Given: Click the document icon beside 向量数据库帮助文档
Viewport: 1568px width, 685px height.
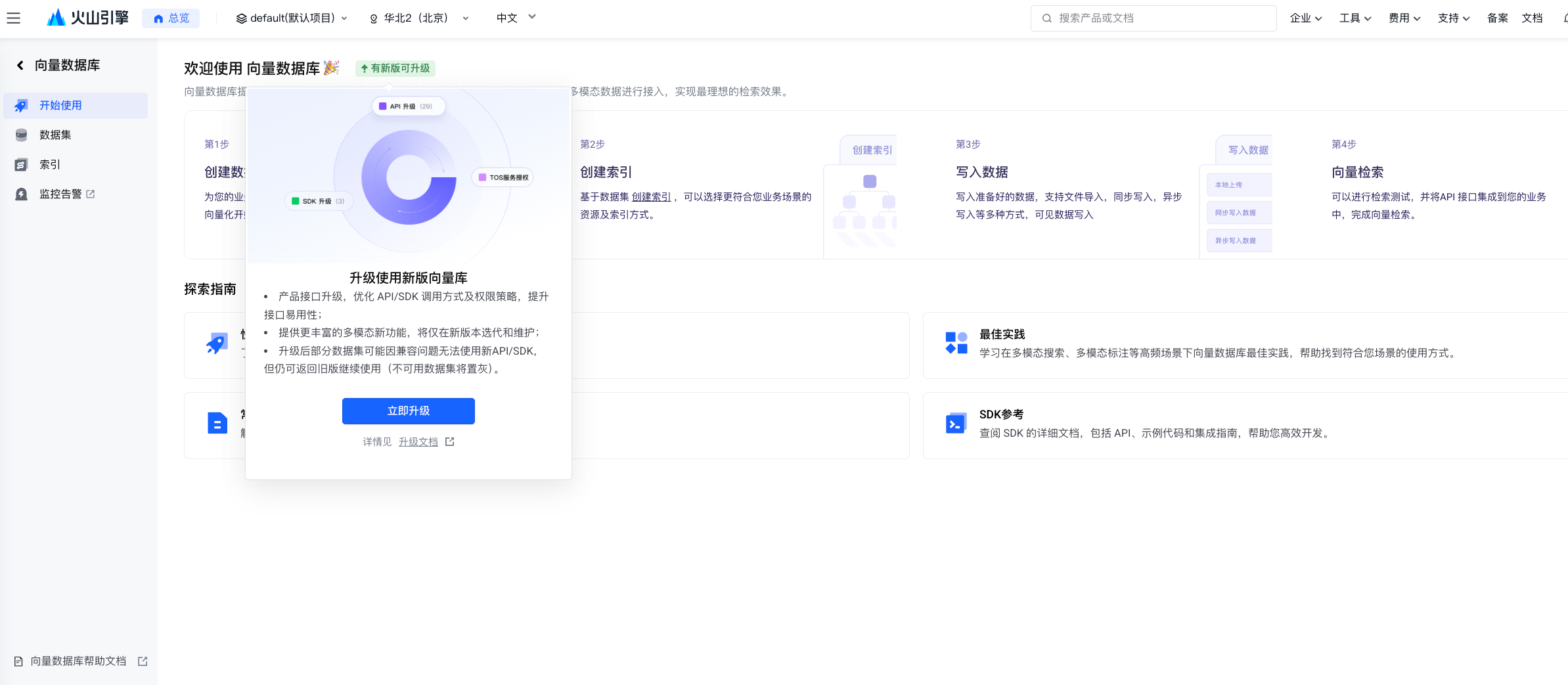Looking at the screenshot, I should 18,661.
